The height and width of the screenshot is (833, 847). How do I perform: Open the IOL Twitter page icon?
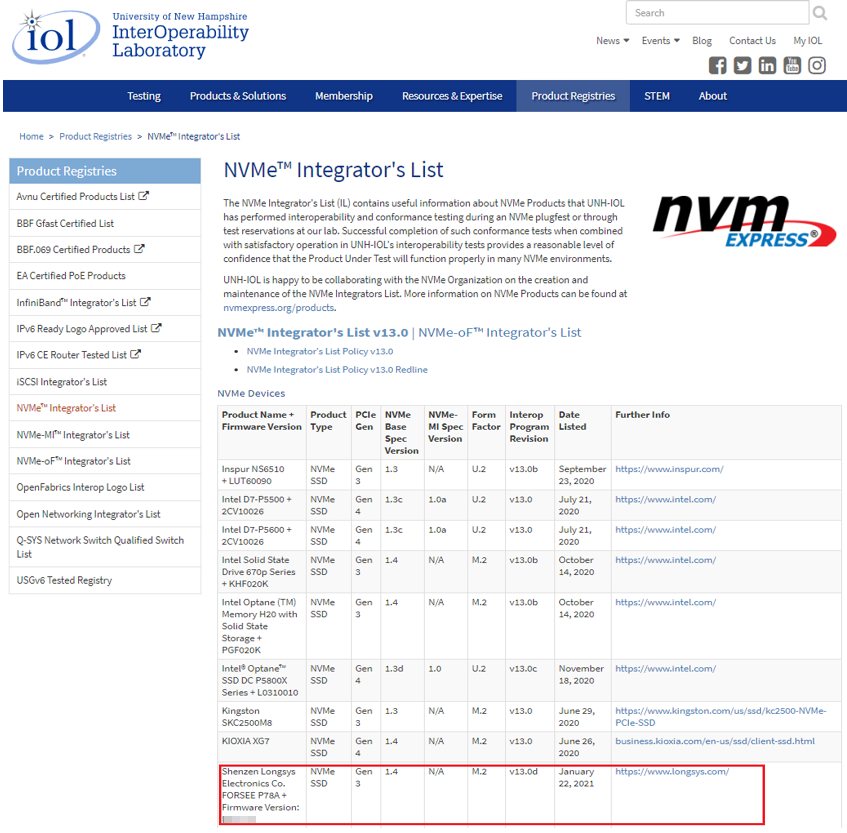[742, 65]
